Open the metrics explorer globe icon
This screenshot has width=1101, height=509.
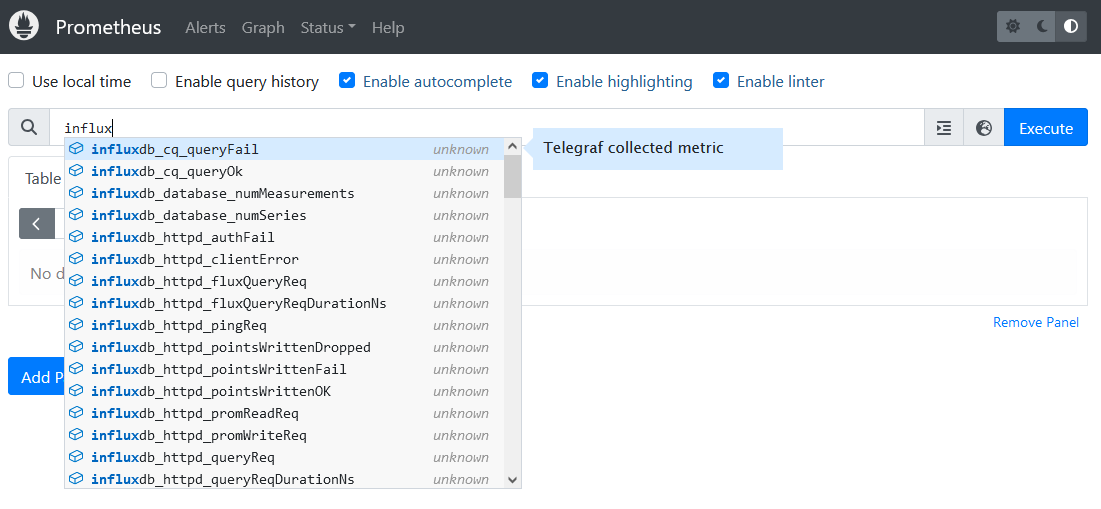984,128
